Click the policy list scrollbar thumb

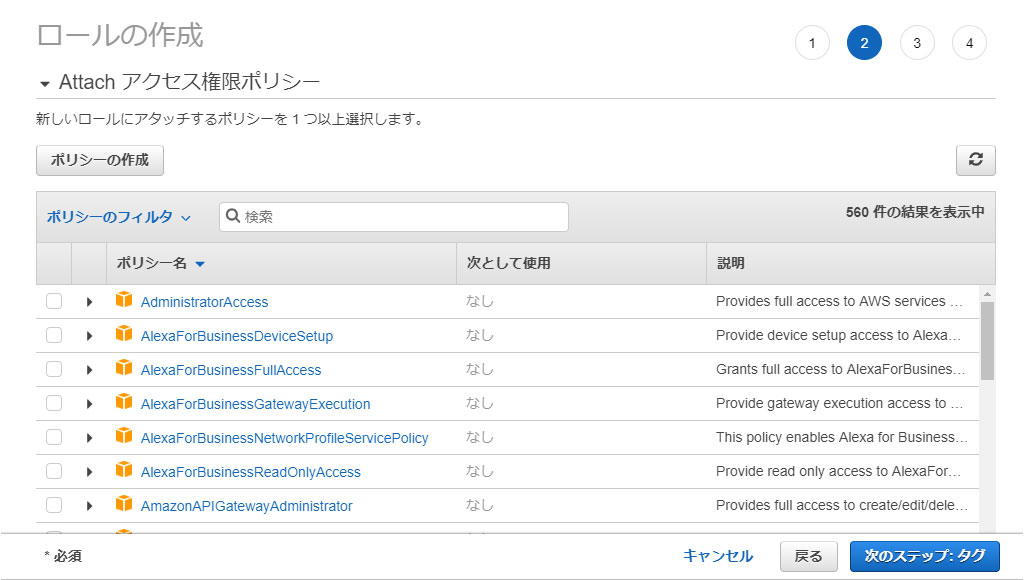[987, 341]
